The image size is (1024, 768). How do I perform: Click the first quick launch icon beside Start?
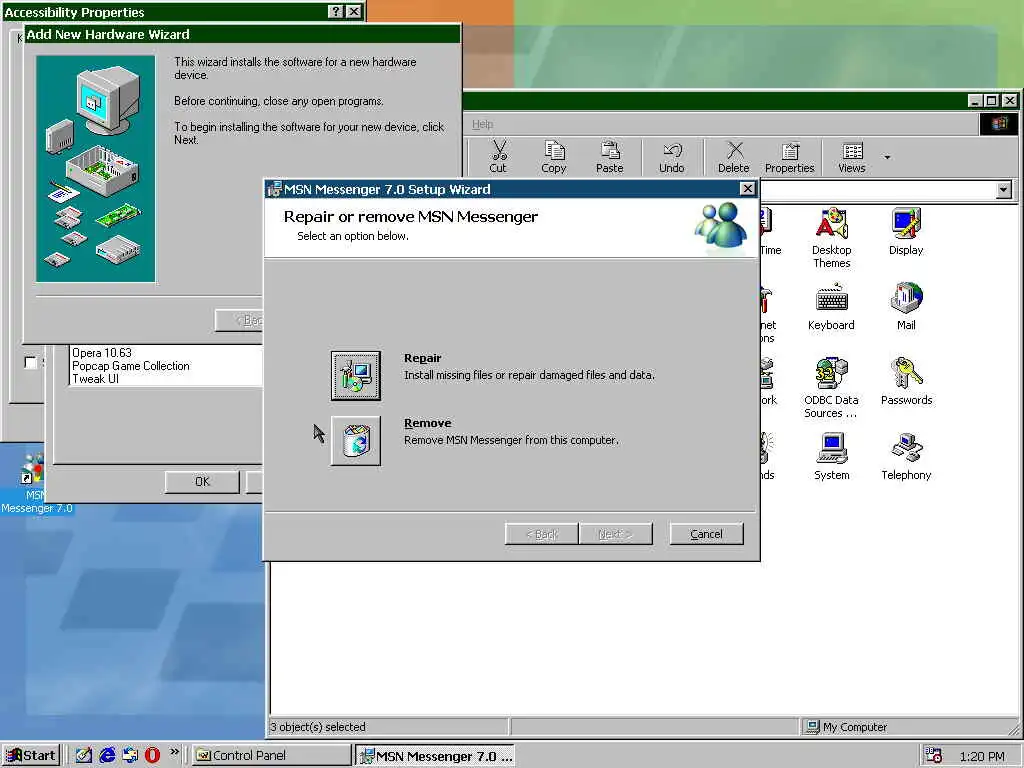pos(84,755)
